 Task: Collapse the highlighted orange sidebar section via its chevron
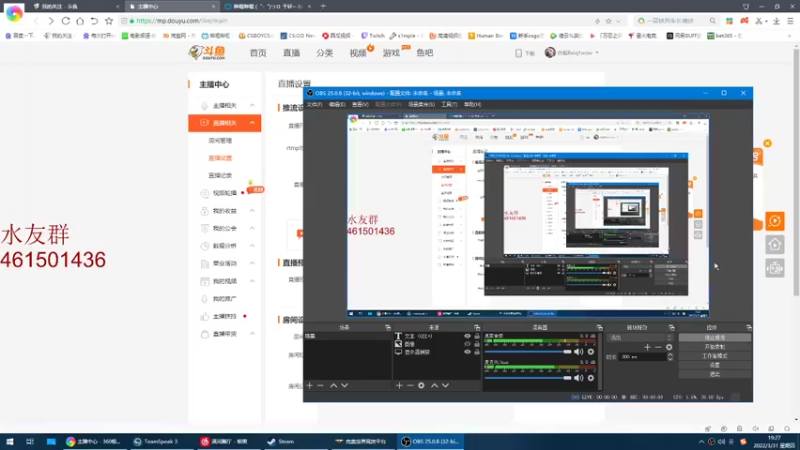252,123
